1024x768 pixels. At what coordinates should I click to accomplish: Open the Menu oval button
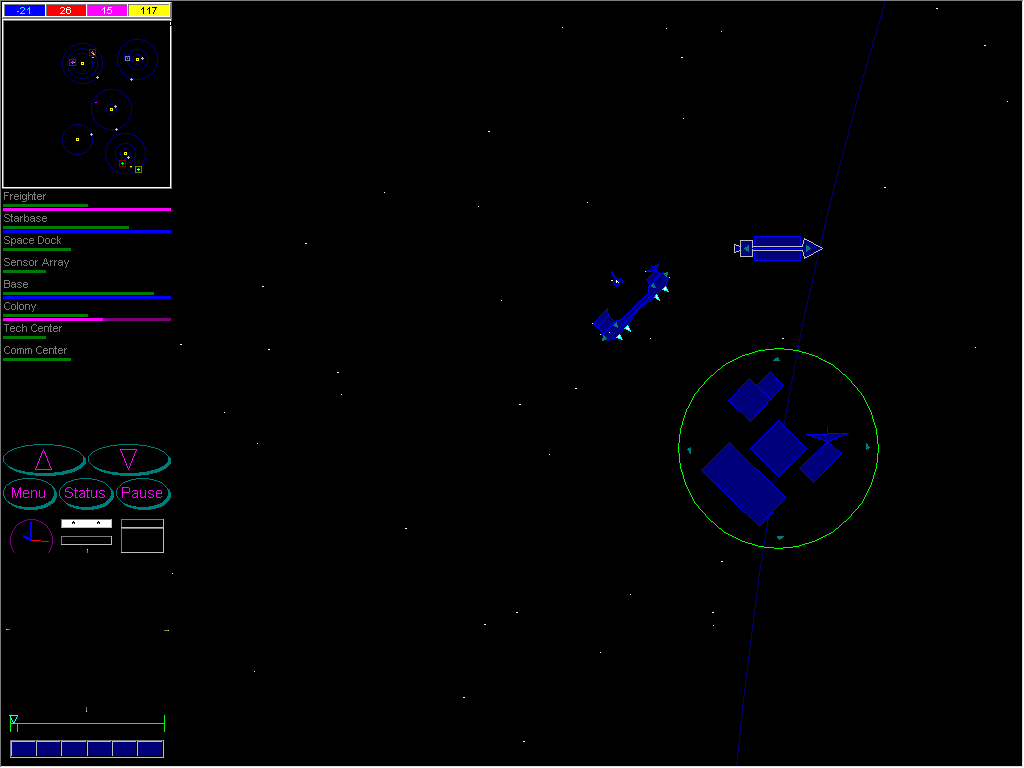coord(29,494)
